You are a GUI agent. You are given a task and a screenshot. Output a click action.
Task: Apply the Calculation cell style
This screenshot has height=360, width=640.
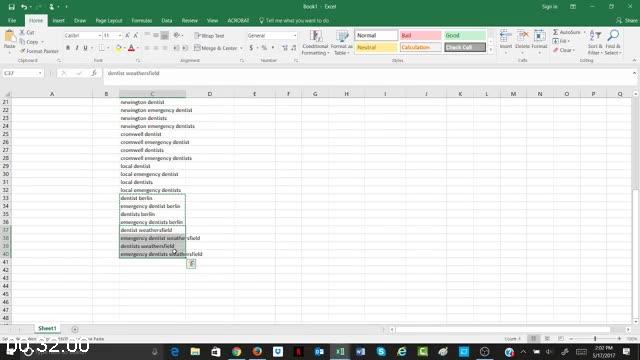(x=420, y=47)
